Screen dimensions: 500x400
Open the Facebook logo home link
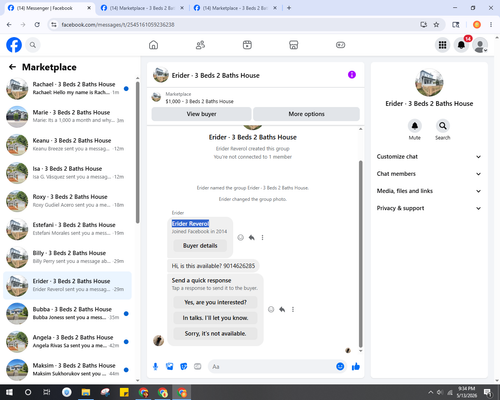14,45
